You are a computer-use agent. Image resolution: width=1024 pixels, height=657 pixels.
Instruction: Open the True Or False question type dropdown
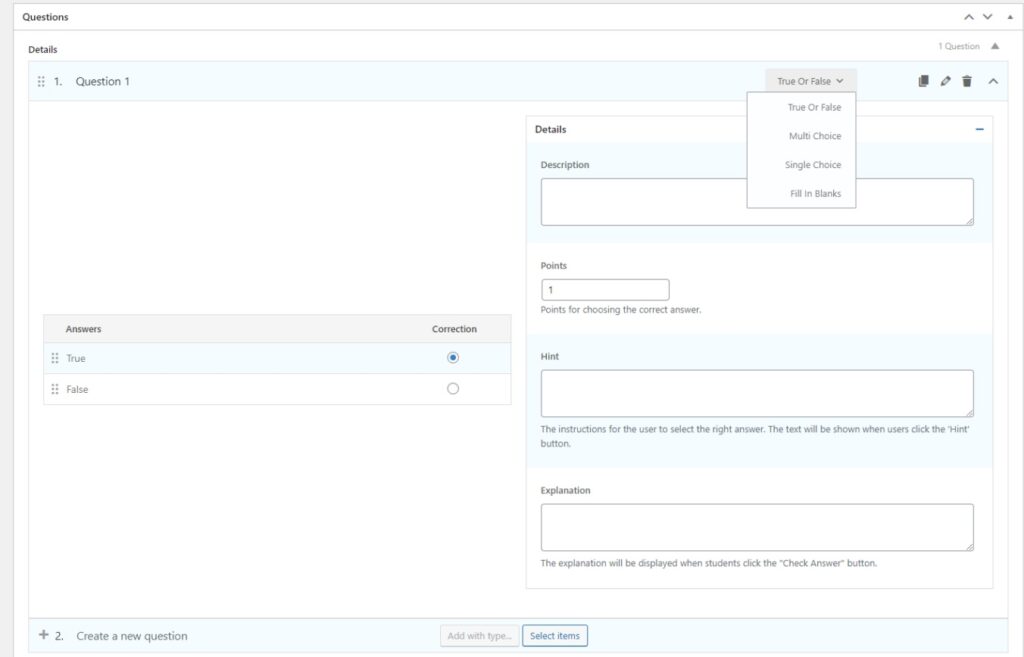pos(810,81)
